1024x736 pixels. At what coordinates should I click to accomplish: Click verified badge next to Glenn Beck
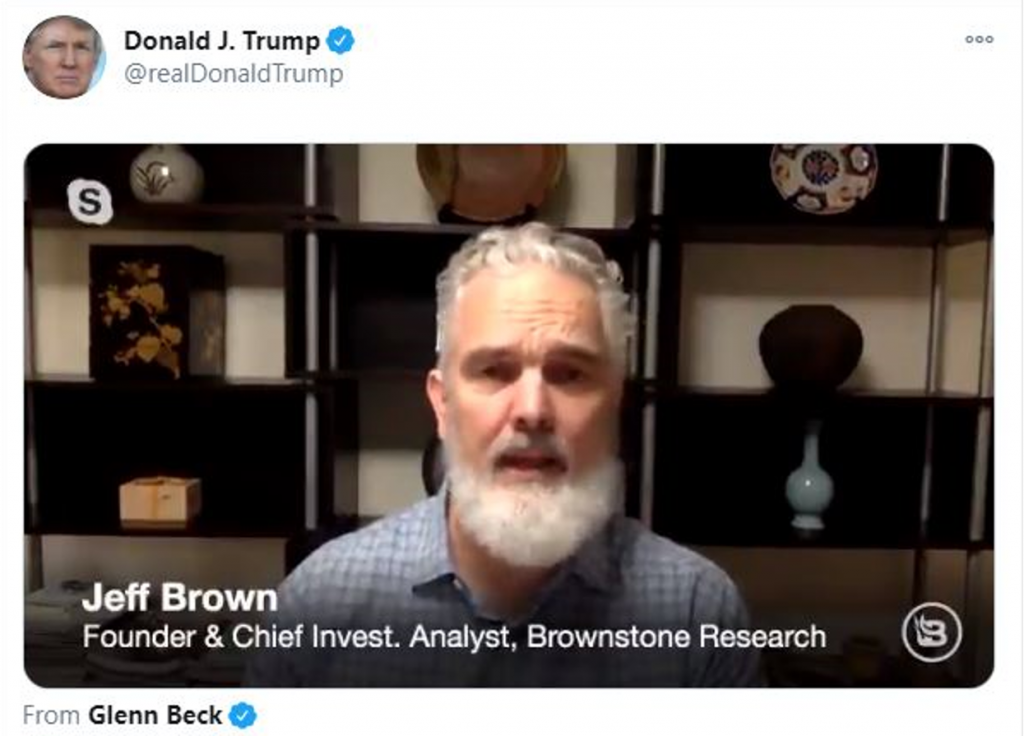point(243,716)
